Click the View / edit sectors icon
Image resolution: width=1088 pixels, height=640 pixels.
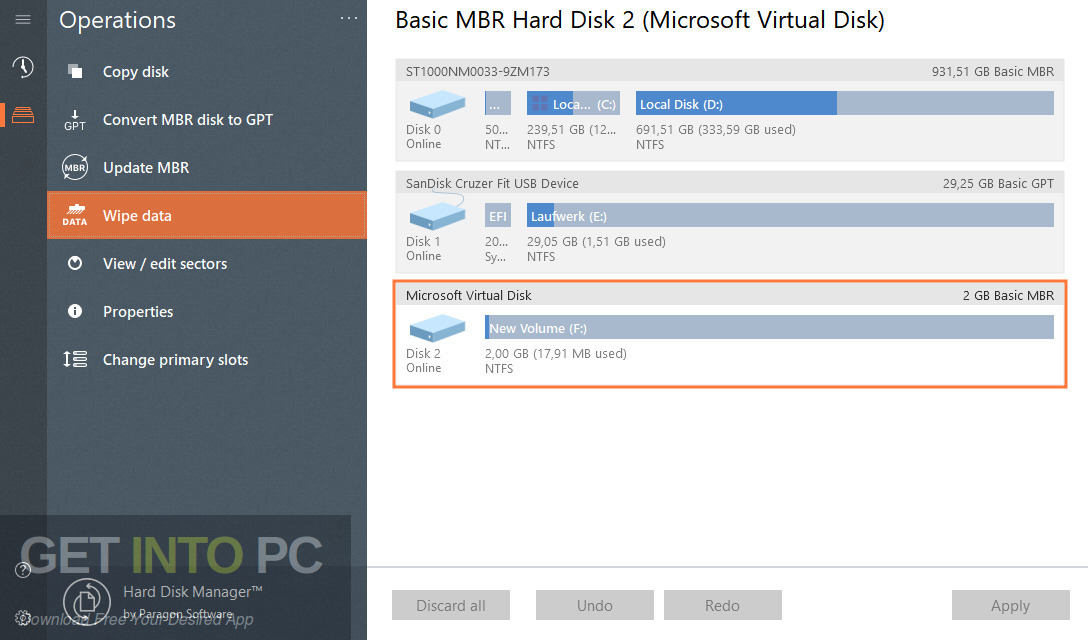(75, 263)
